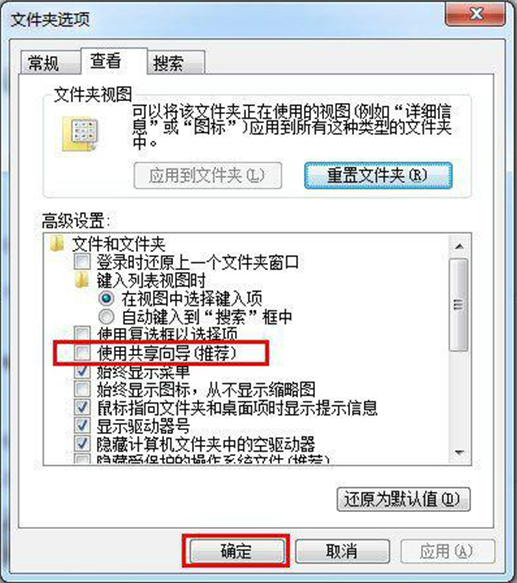
Task: Uncheck 隐藏计算机文件夹中的空驱动器 checkbox
Action: tap(82, 444)
